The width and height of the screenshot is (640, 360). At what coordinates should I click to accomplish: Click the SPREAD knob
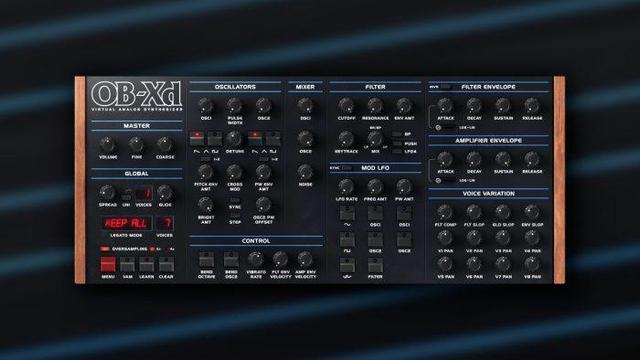[x=107, y=193]
